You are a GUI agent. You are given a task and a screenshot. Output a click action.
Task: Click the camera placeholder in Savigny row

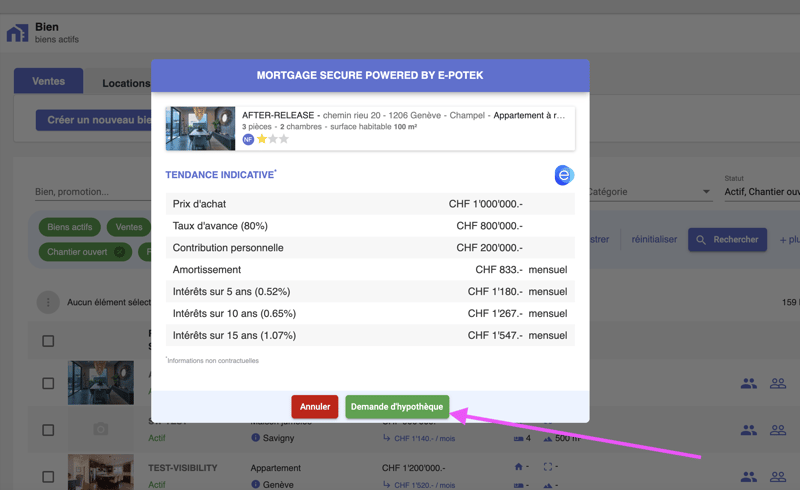101,429
